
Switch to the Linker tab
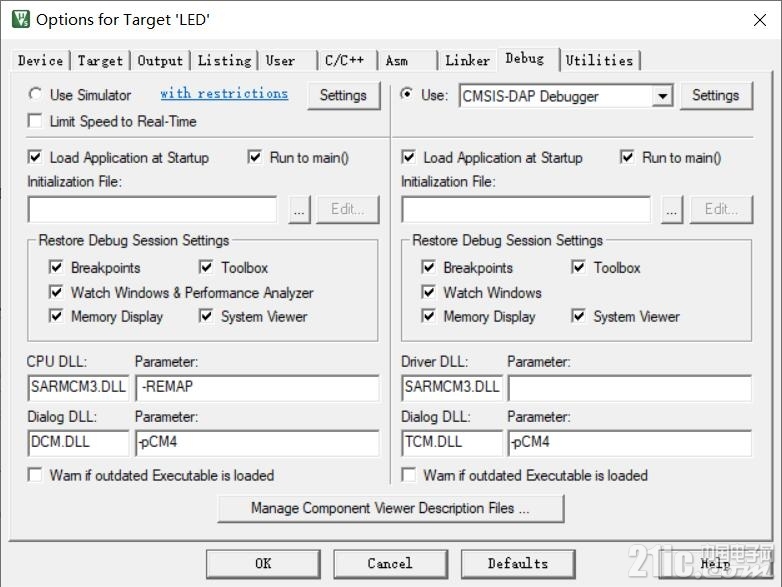[467, 60]
